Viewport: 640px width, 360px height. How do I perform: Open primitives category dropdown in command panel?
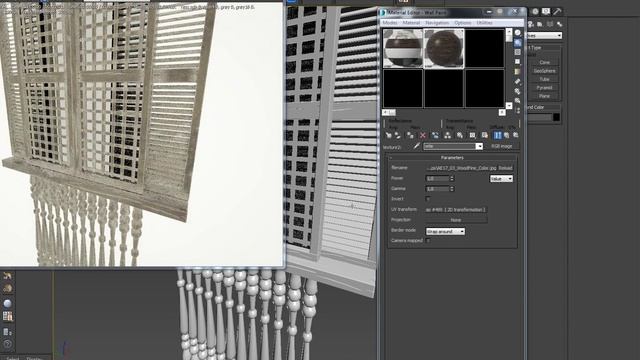coord(544,36)
